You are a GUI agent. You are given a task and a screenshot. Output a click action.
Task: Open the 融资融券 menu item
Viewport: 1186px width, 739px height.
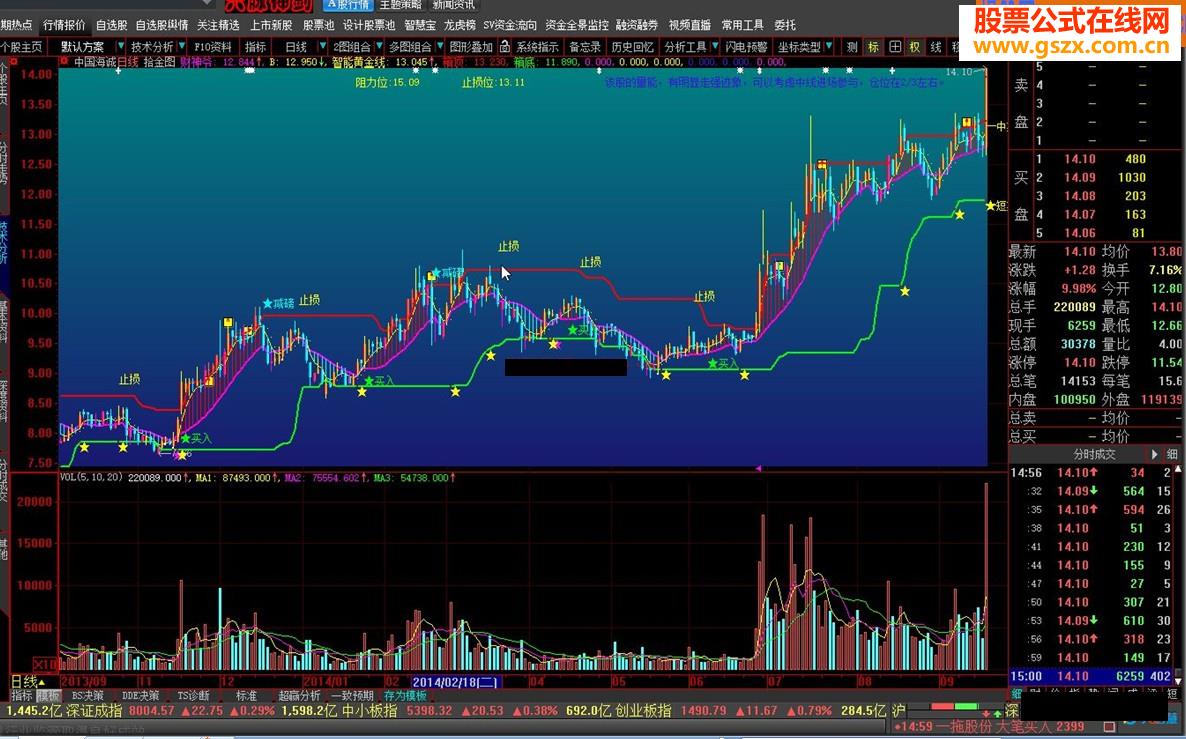point(637,25)
